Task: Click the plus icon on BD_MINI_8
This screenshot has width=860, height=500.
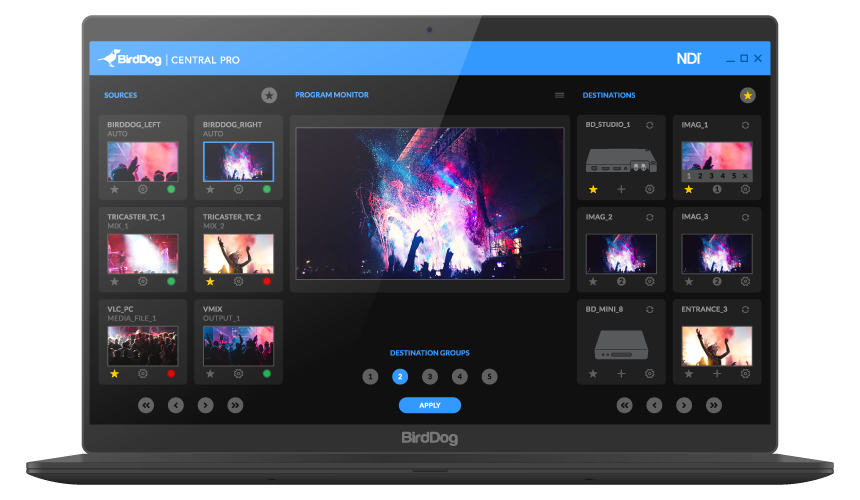Action: [x=621, y=373]
